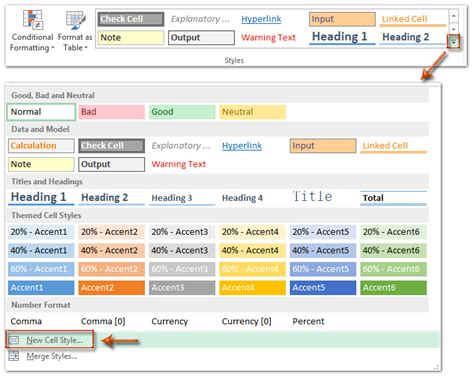Apply the Currency [0] number format
474x378 pixels.
(x=252, y=322)
